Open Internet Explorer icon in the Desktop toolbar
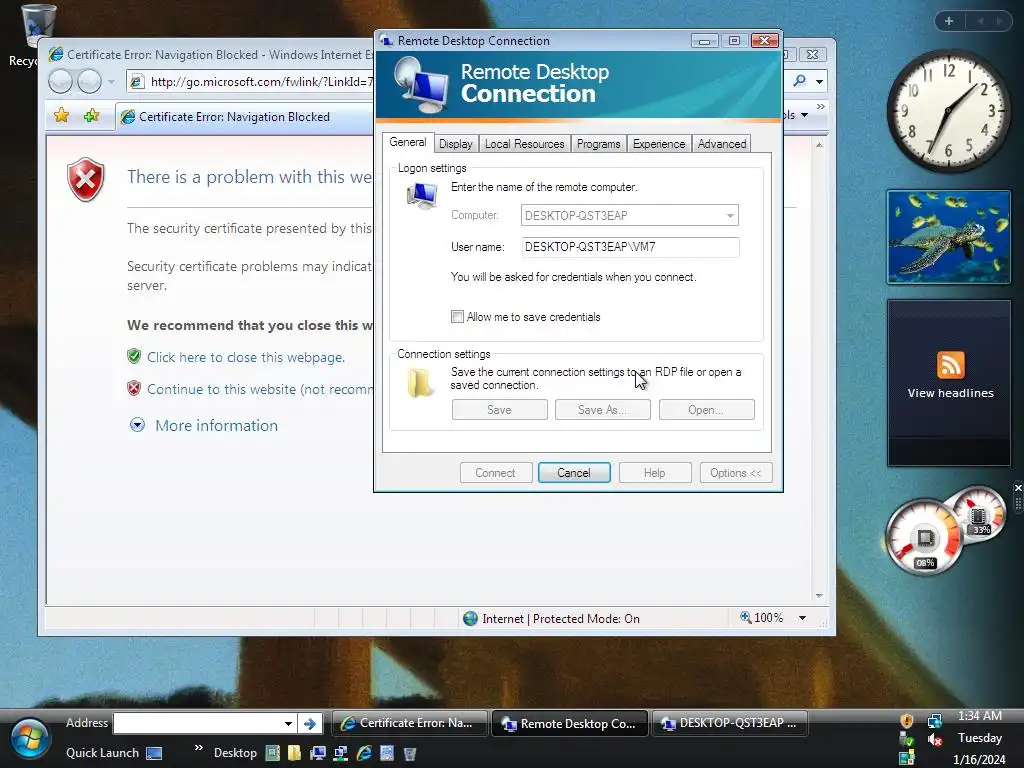This screenshot has width=1024, height=768. (364, 753)
